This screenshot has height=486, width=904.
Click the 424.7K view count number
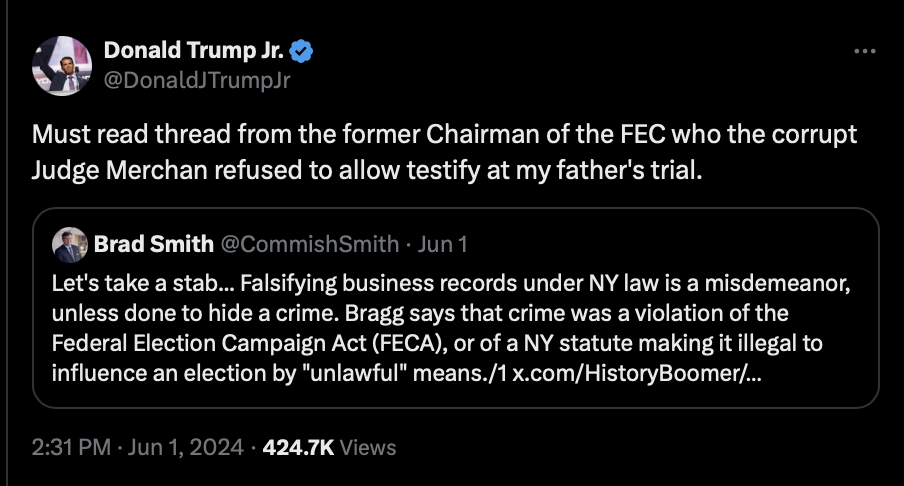[297, 448]
